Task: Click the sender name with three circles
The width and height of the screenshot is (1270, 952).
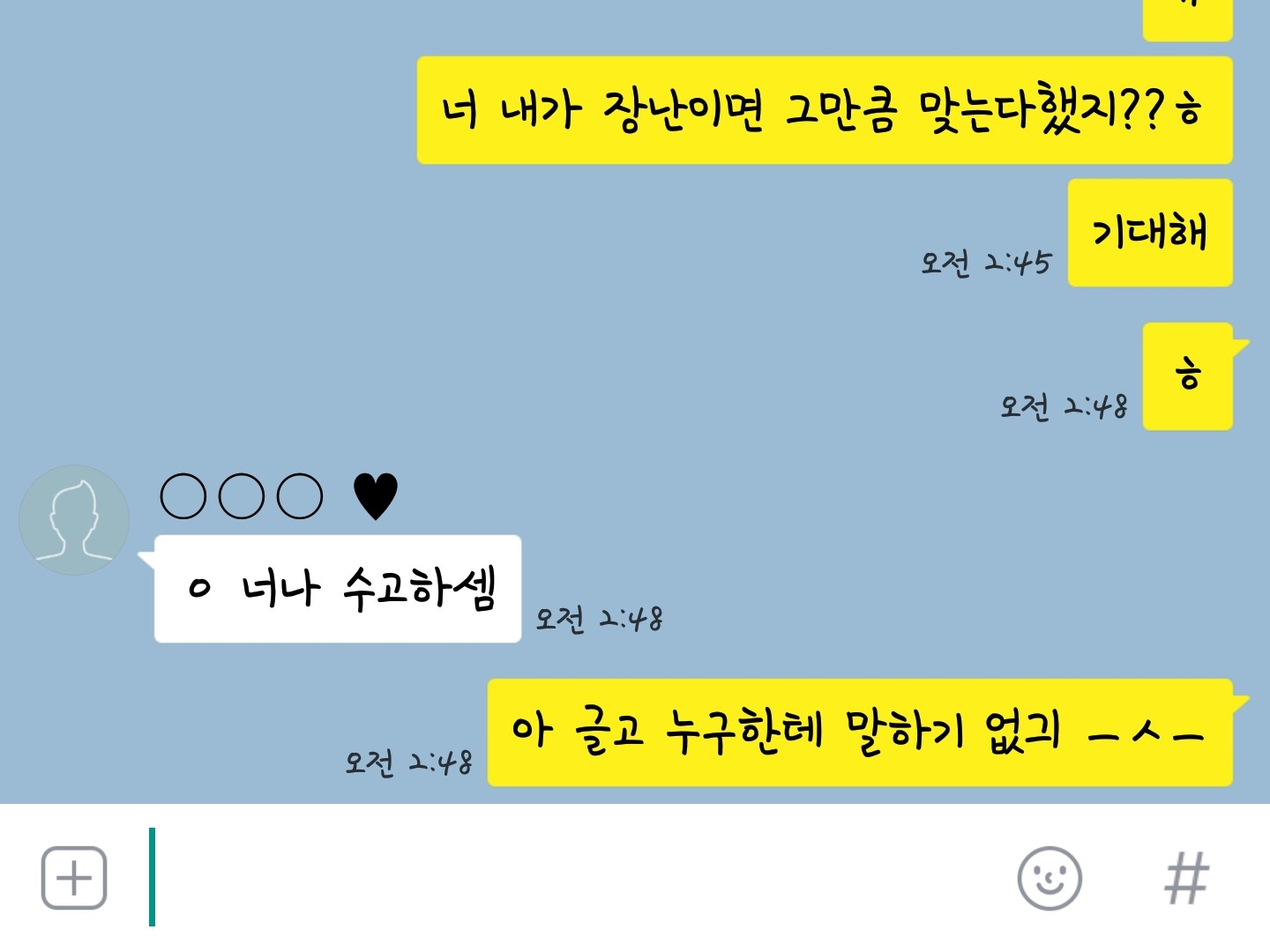Action: 242,496
